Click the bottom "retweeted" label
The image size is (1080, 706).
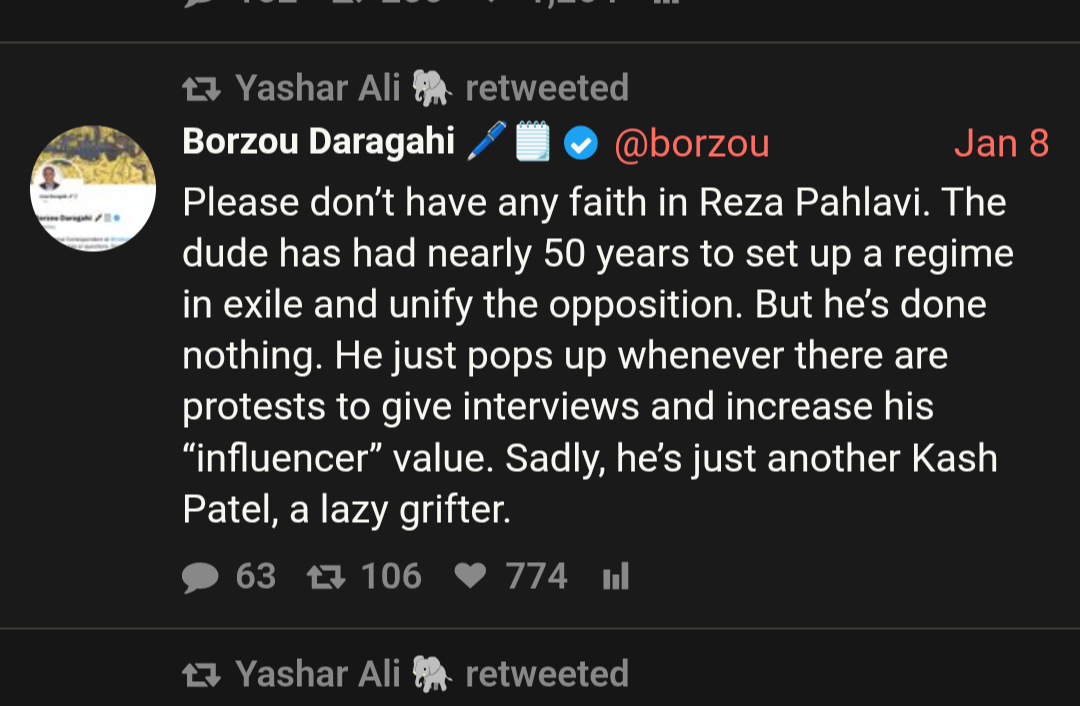pyautogui.click(x=547, y=674)
